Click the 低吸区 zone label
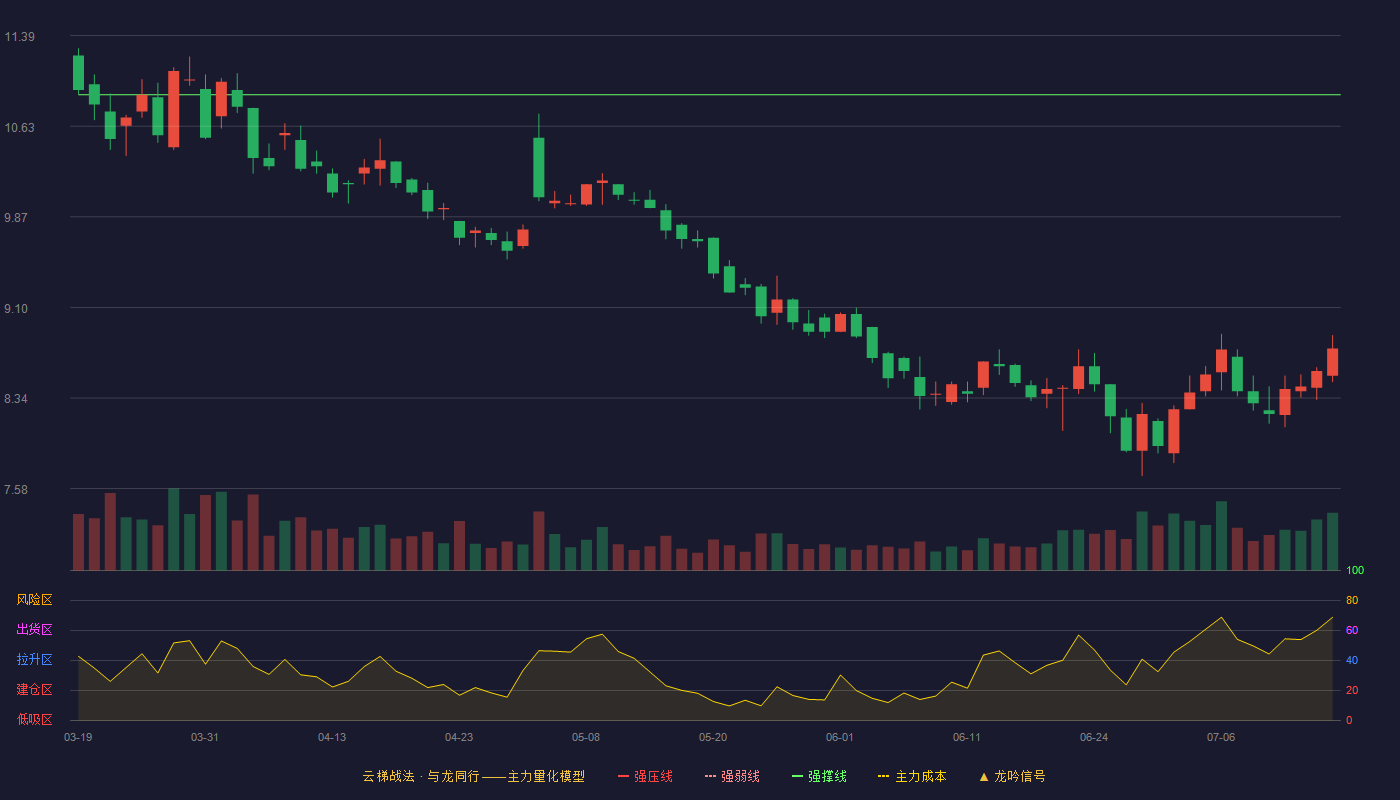This screenshot has height=800, width=1400. pos(34,720)
